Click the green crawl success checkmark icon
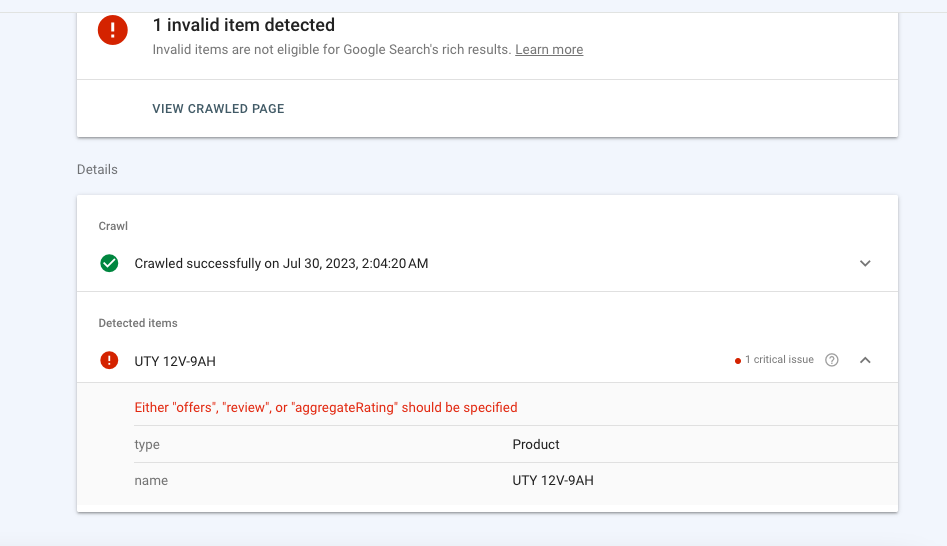This screenshot has height=546, width=947. click(x=109, y=263)
